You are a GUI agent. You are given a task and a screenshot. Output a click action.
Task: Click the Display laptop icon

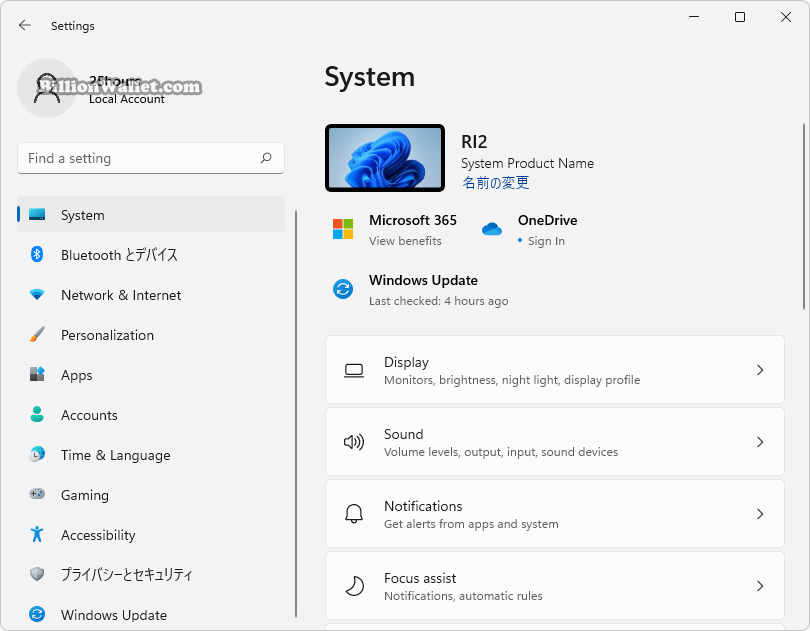pos(354,371)
